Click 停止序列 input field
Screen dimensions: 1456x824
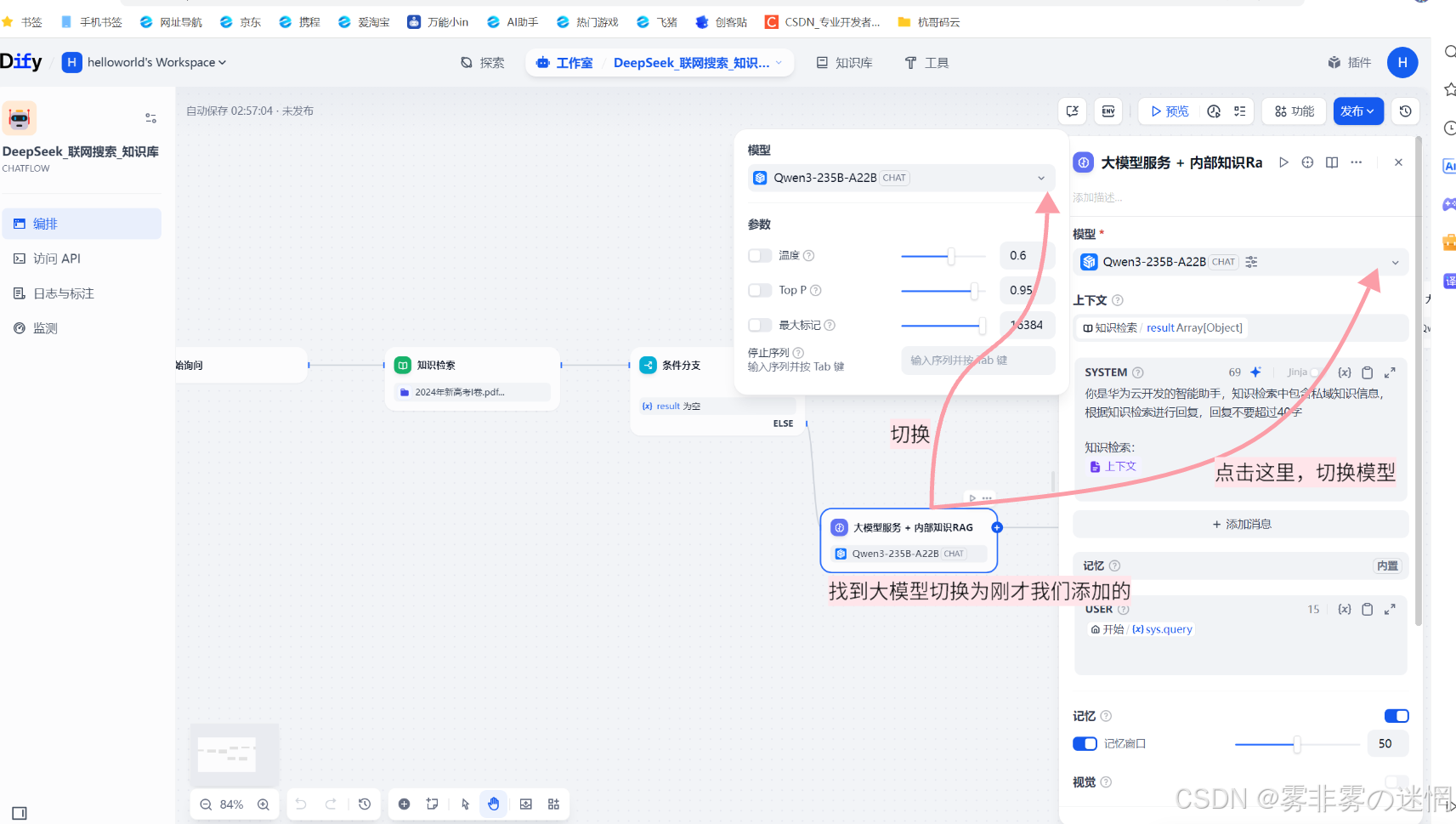pos(977,361)
